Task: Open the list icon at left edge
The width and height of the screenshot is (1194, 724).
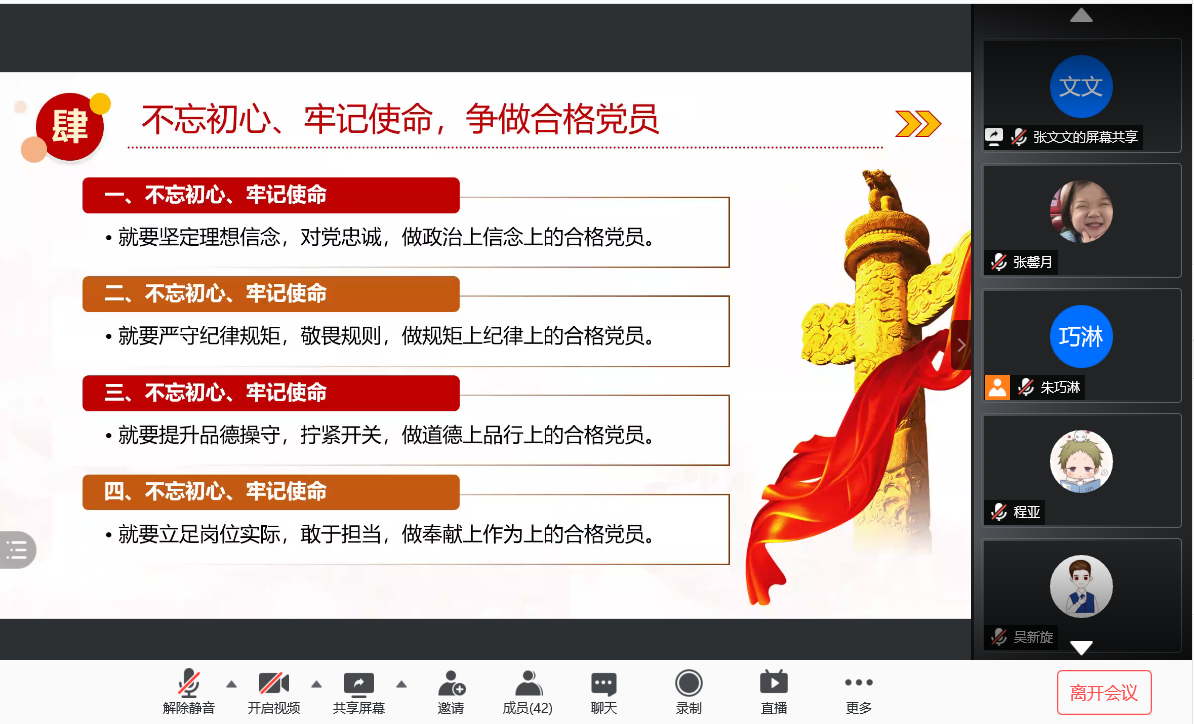Action: coord(16,549)
